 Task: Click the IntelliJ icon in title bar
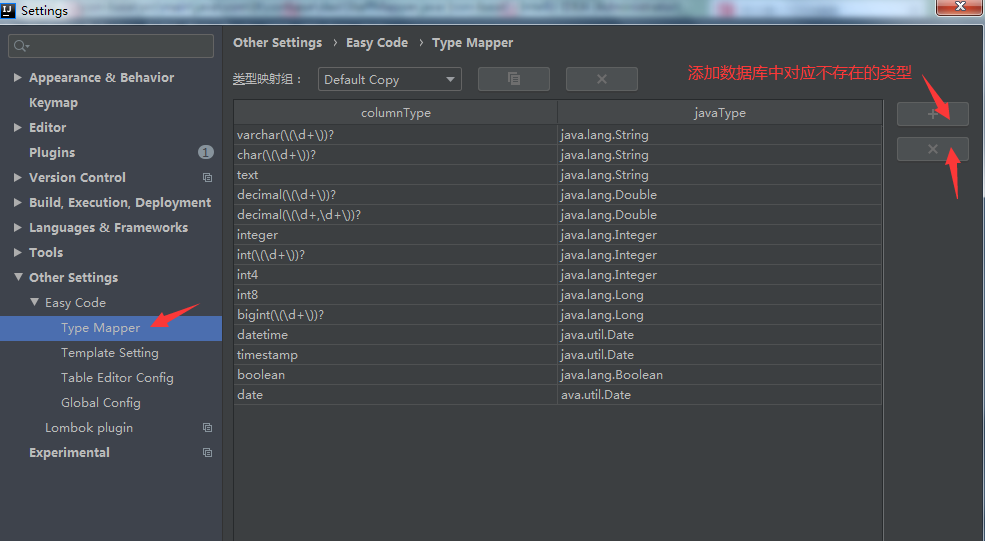pos(8,10)
